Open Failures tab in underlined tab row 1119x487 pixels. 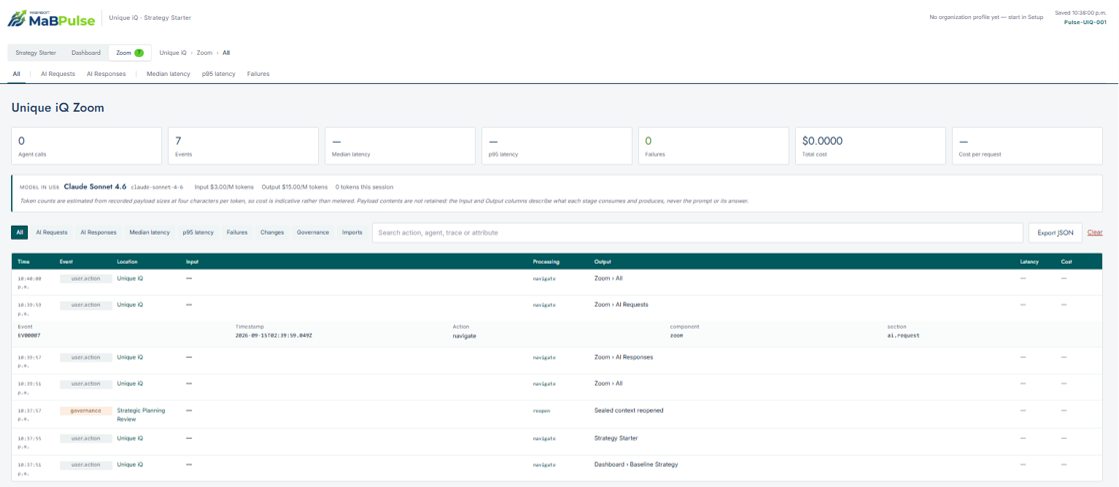(x=258, y=74)
